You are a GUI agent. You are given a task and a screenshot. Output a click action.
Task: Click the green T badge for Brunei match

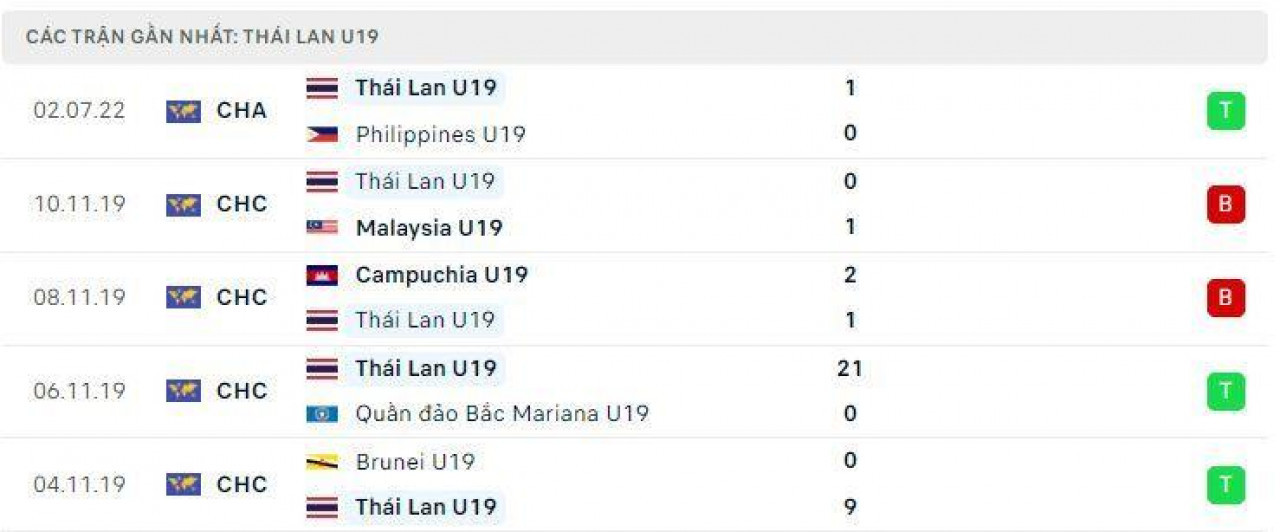[x=1225, y=485]
